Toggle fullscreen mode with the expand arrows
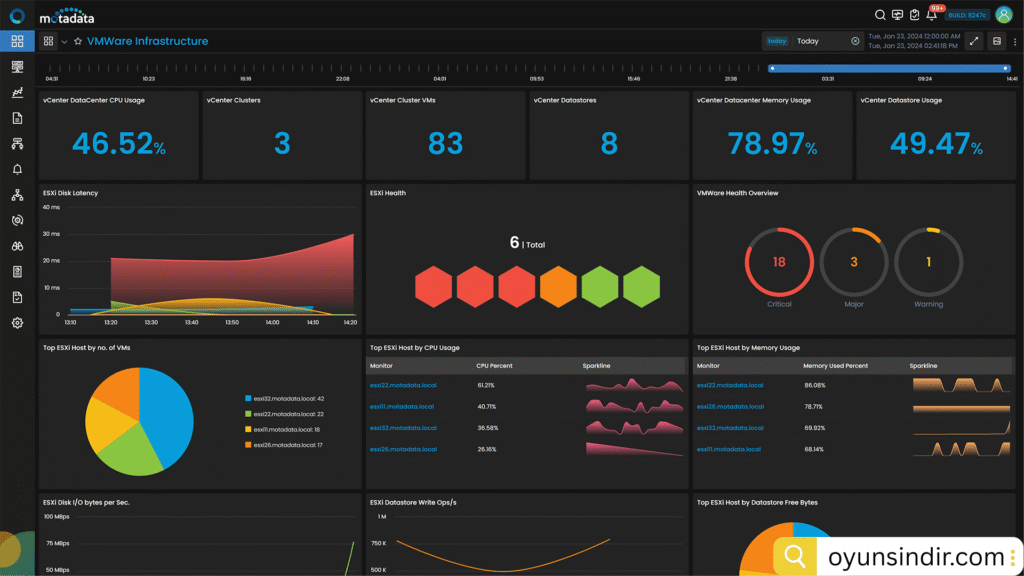The image size is (1024, 576). [x=974, y=41]
